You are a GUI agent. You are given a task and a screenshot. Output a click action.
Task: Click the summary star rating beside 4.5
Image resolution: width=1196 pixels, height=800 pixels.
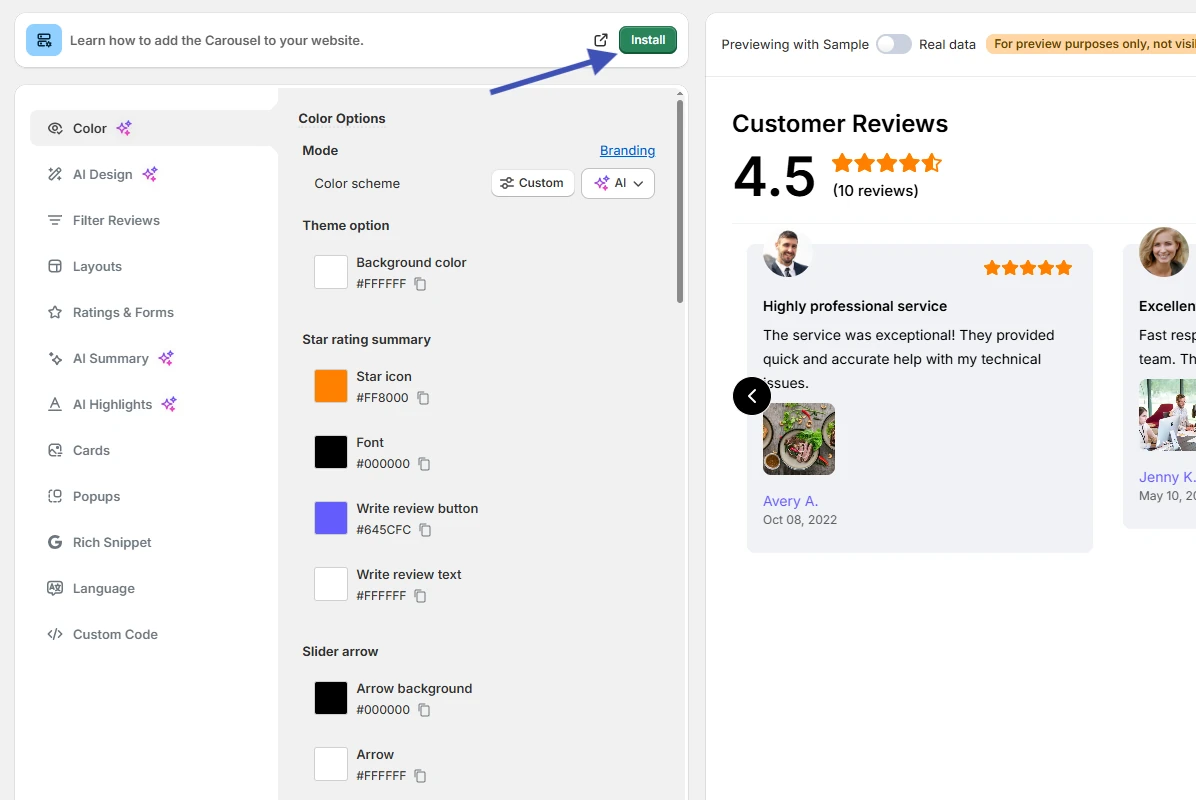pos(887,162)
